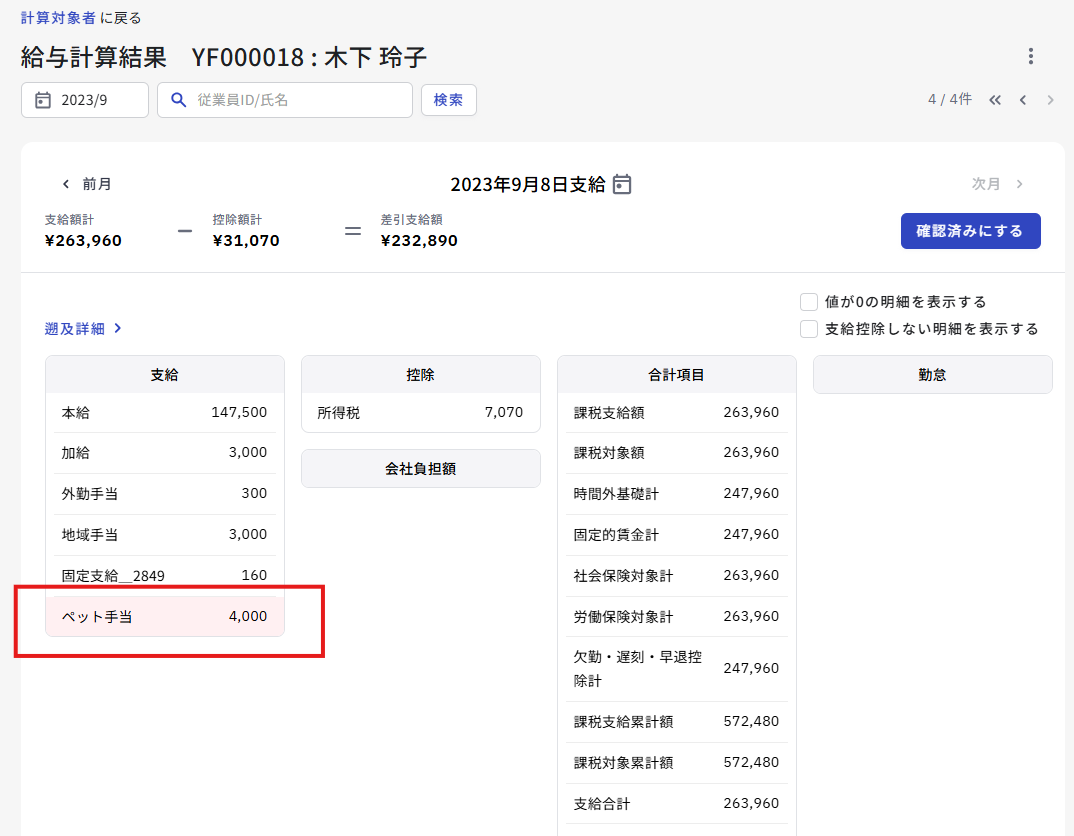Enable 支給控除しない明細を表示する checkbox
The height and width of the screenshot is (836, 1074).
pyautogui.click(x=808, y=329)
